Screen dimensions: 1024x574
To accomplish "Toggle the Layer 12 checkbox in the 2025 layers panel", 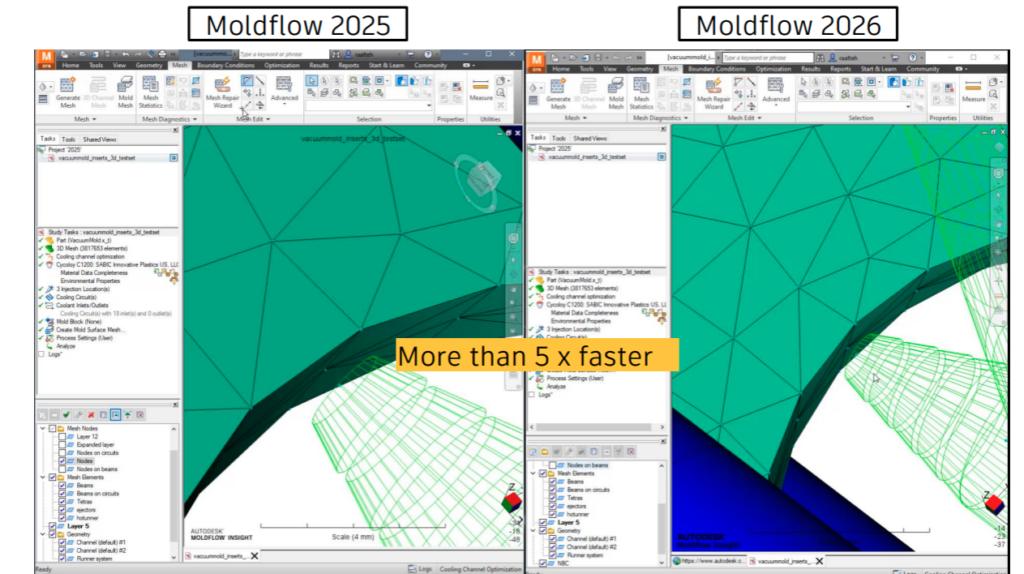I will 62,436.
